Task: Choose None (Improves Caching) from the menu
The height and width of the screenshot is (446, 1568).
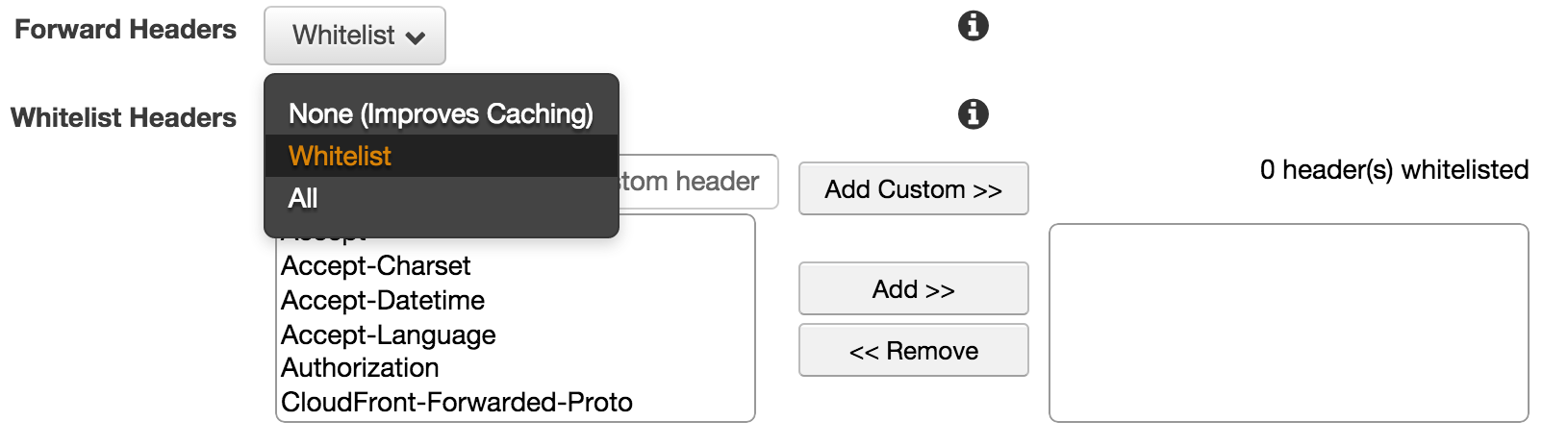Action: coord(441,114)
